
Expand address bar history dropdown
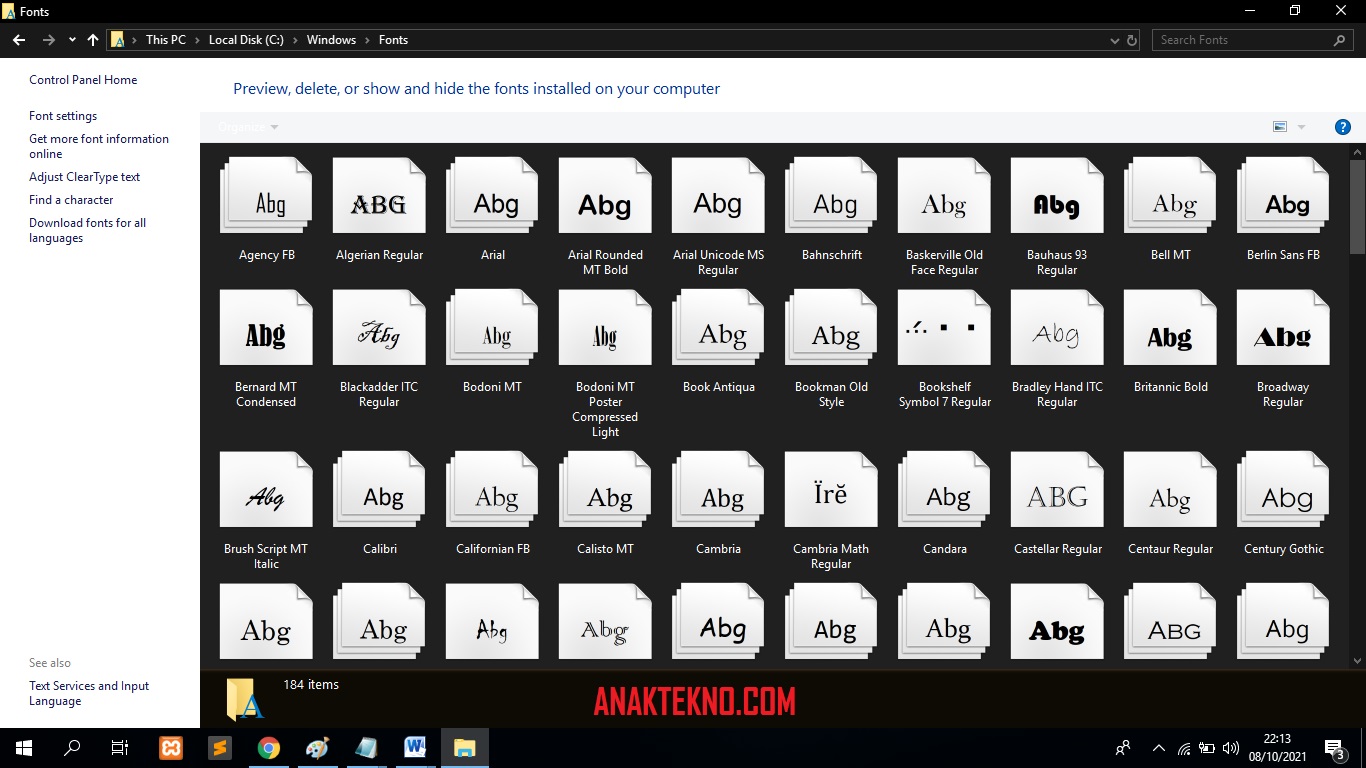pos(1115,40)
